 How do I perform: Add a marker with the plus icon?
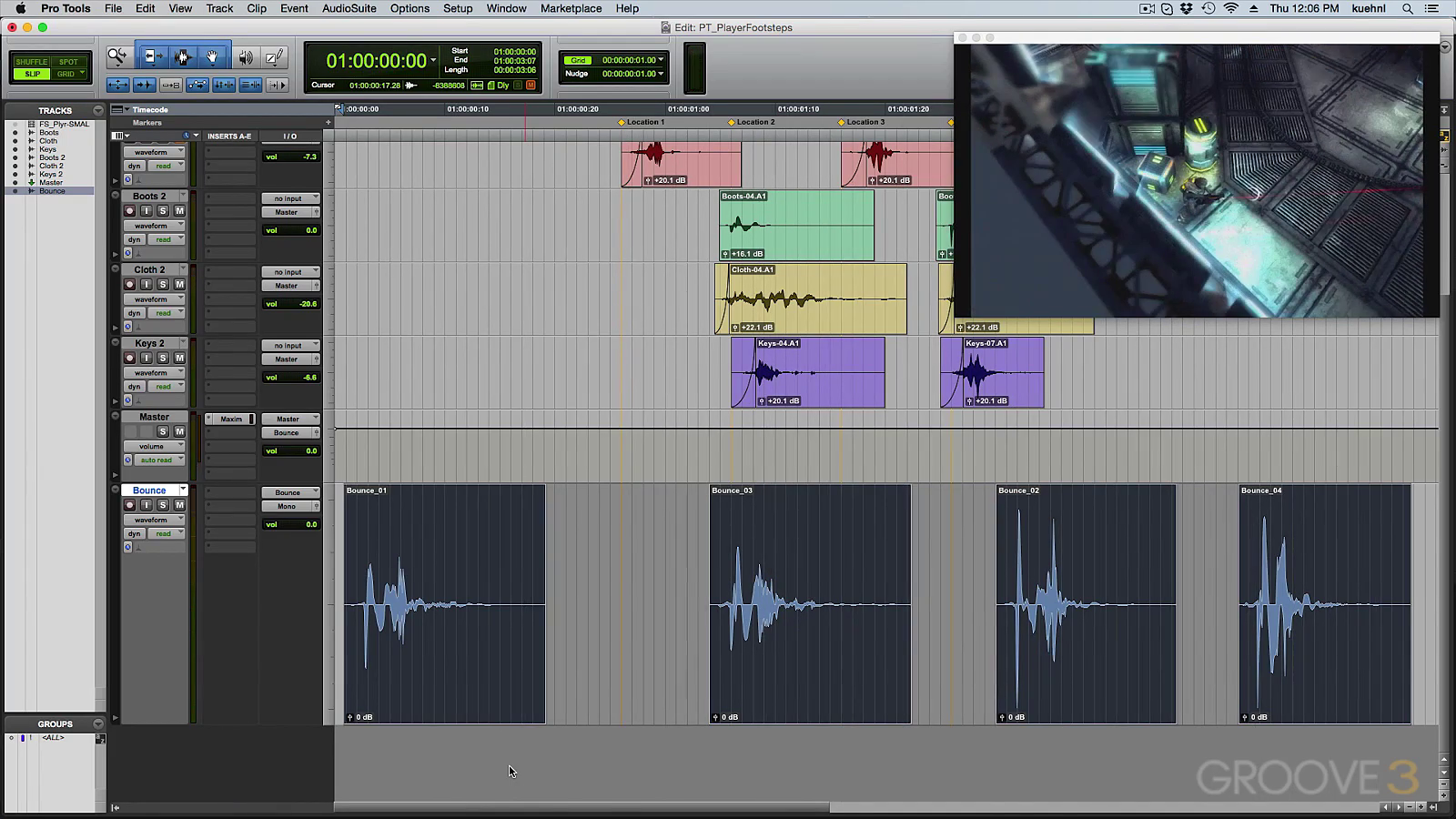pos(329,123)
